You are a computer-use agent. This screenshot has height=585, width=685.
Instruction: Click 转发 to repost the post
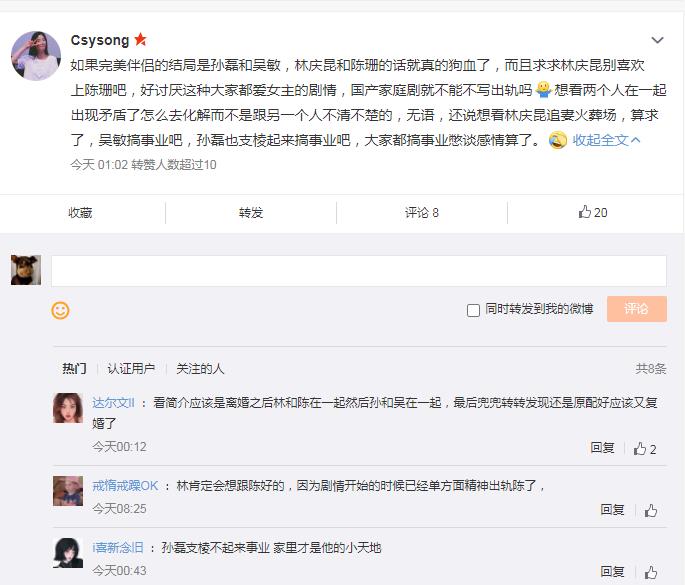[251, 212]
